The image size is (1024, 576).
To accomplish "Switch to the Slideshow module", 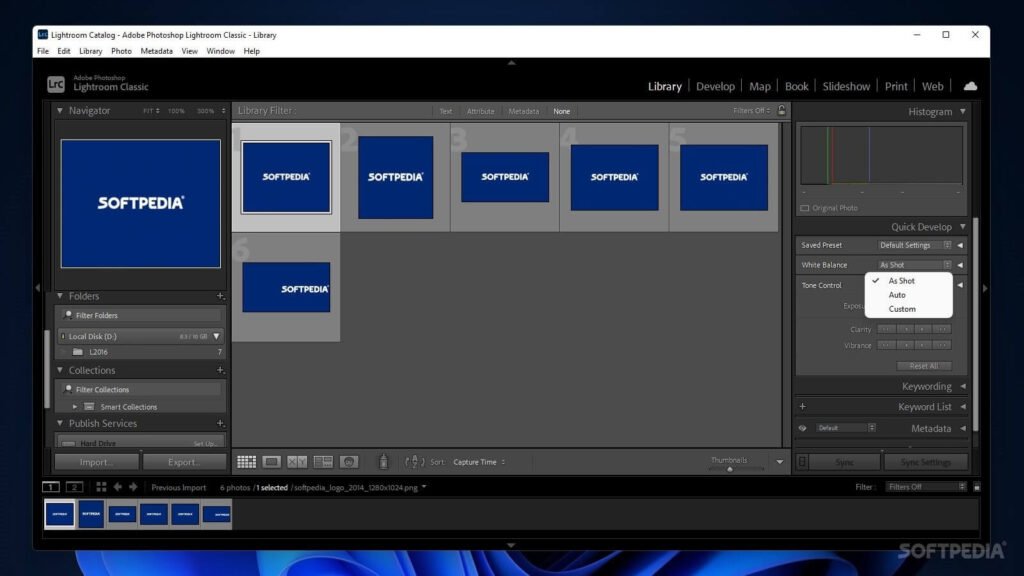I will tap(846, 86).
